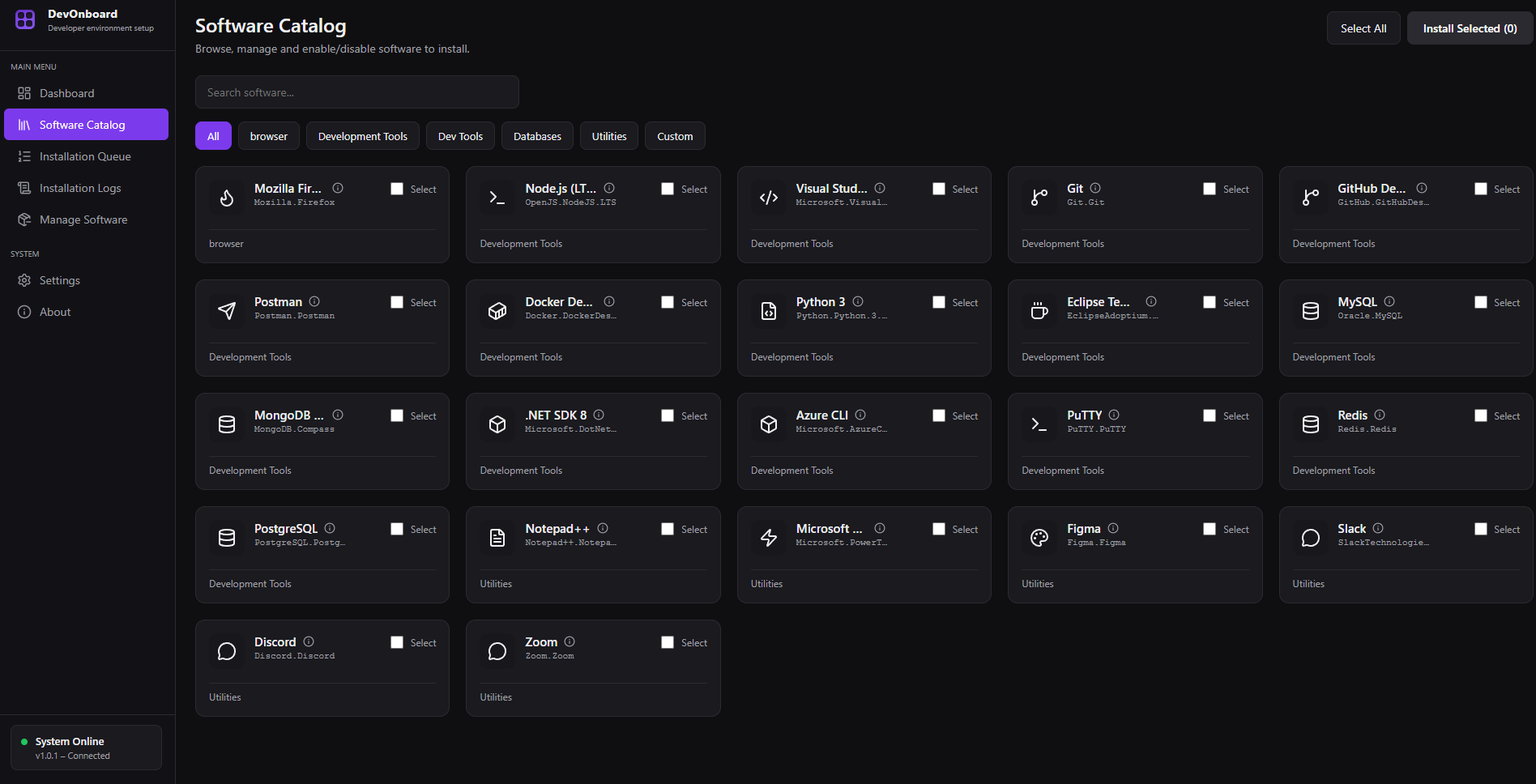
Task: Click the Microsoft PowerToys lightning icon
Action: pyautogui.click(x=769, y=537)
